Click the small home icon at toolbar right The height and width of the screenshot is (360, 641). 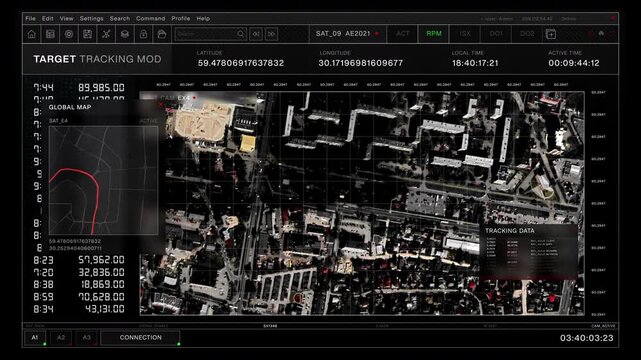[x=601, y=34]
